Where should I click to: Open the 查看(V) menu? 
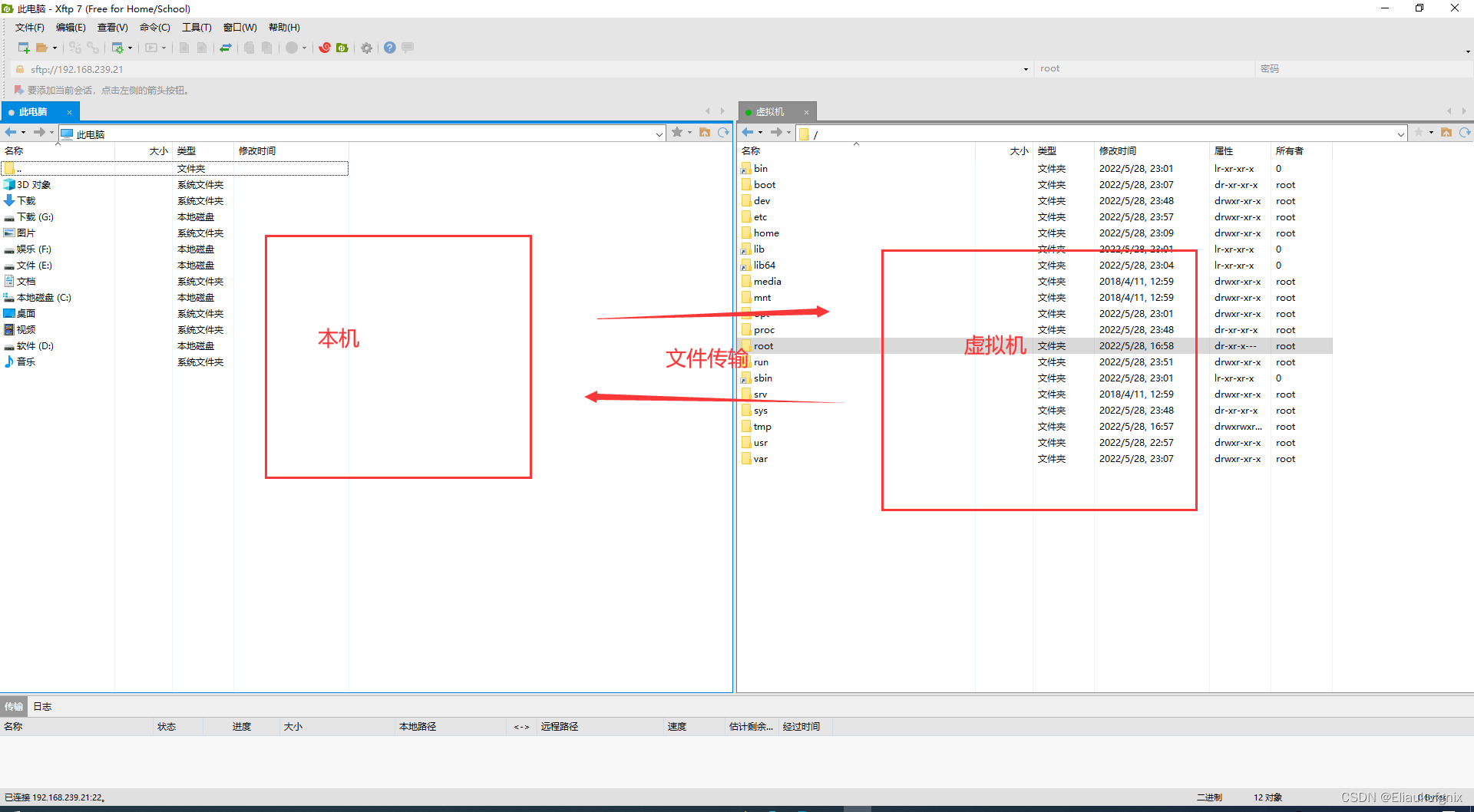(113, 28)
